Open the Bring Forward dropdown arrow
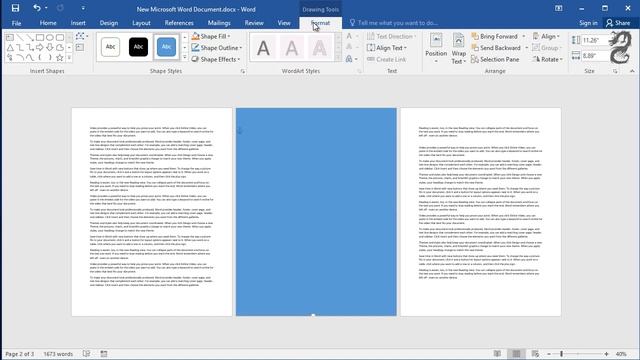The image size is (640, 360). click(x=524, y=36)
